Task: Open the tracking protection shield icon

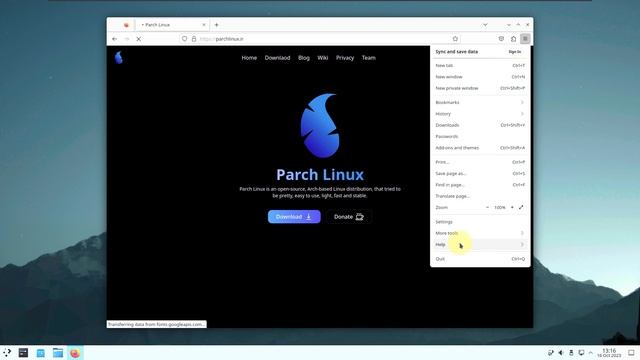Action: [184, 39]
